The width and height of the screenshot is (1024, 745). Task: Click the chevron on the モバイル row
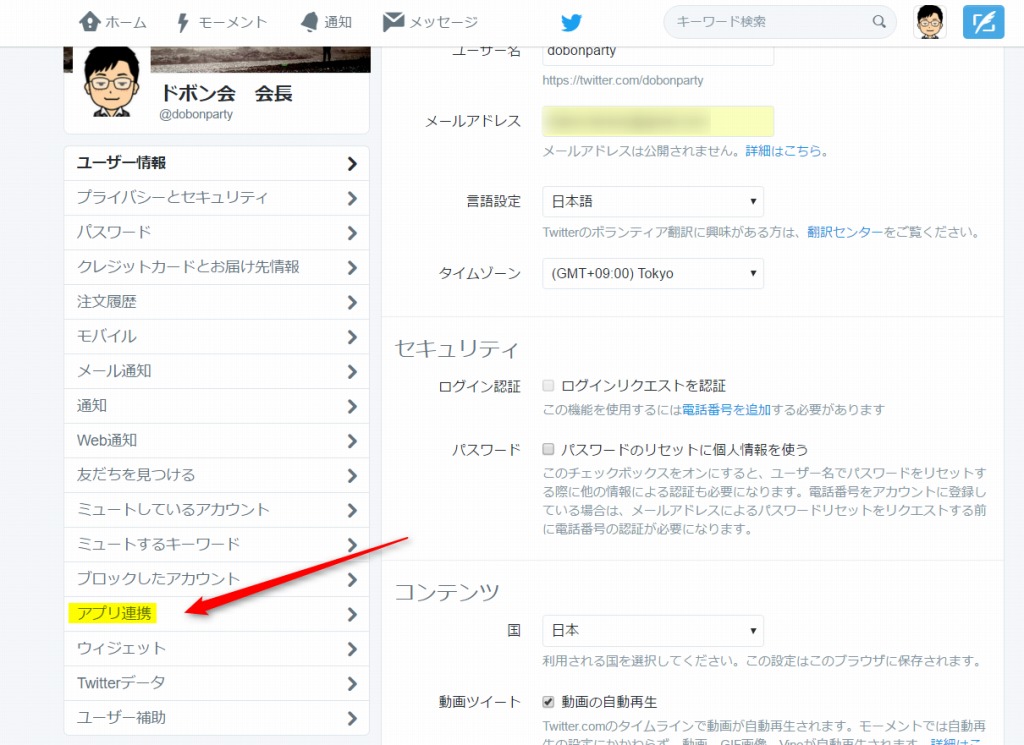click(x=352, y=337)
